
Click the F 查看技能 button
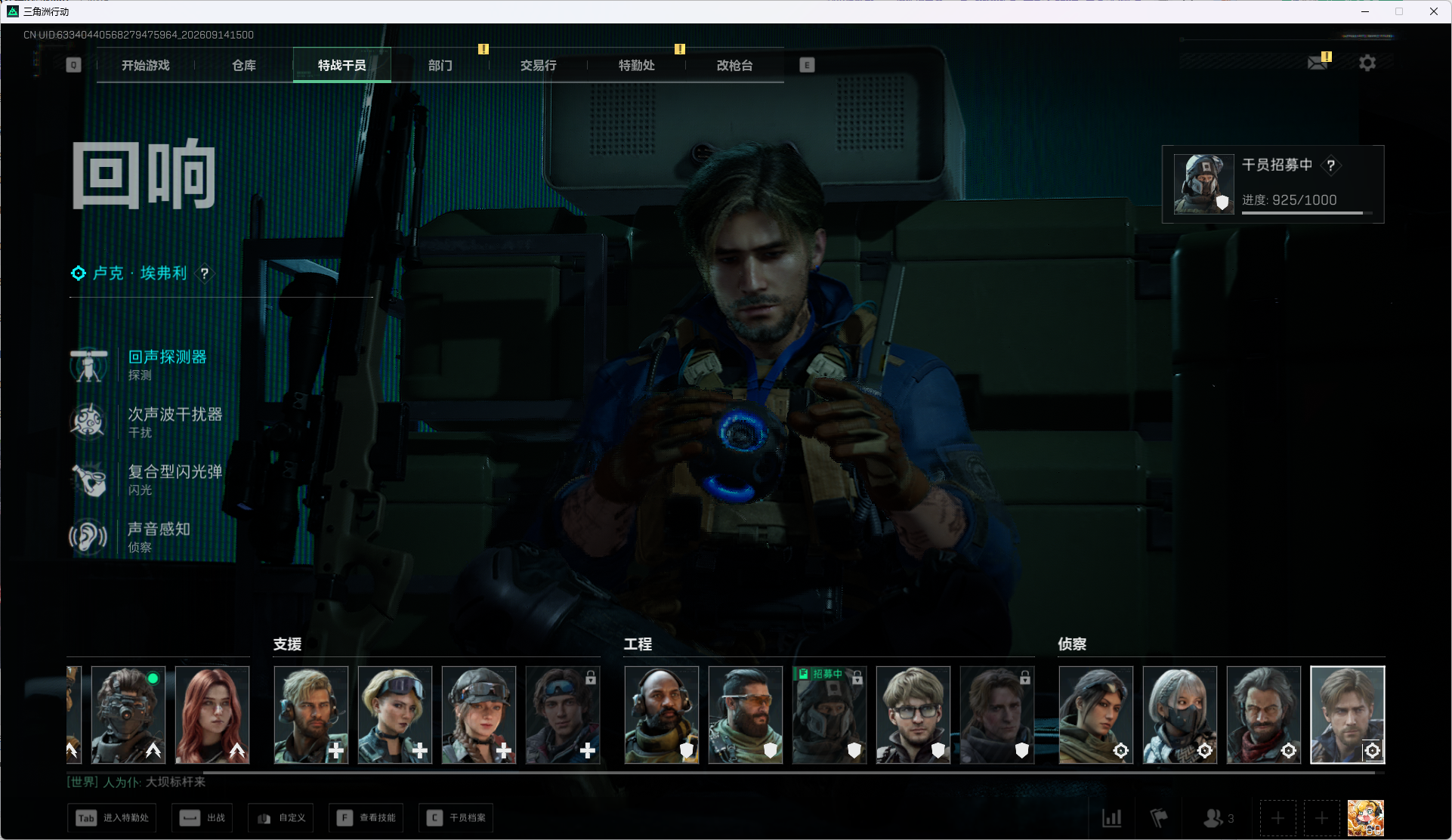click(x=366, y=817)
